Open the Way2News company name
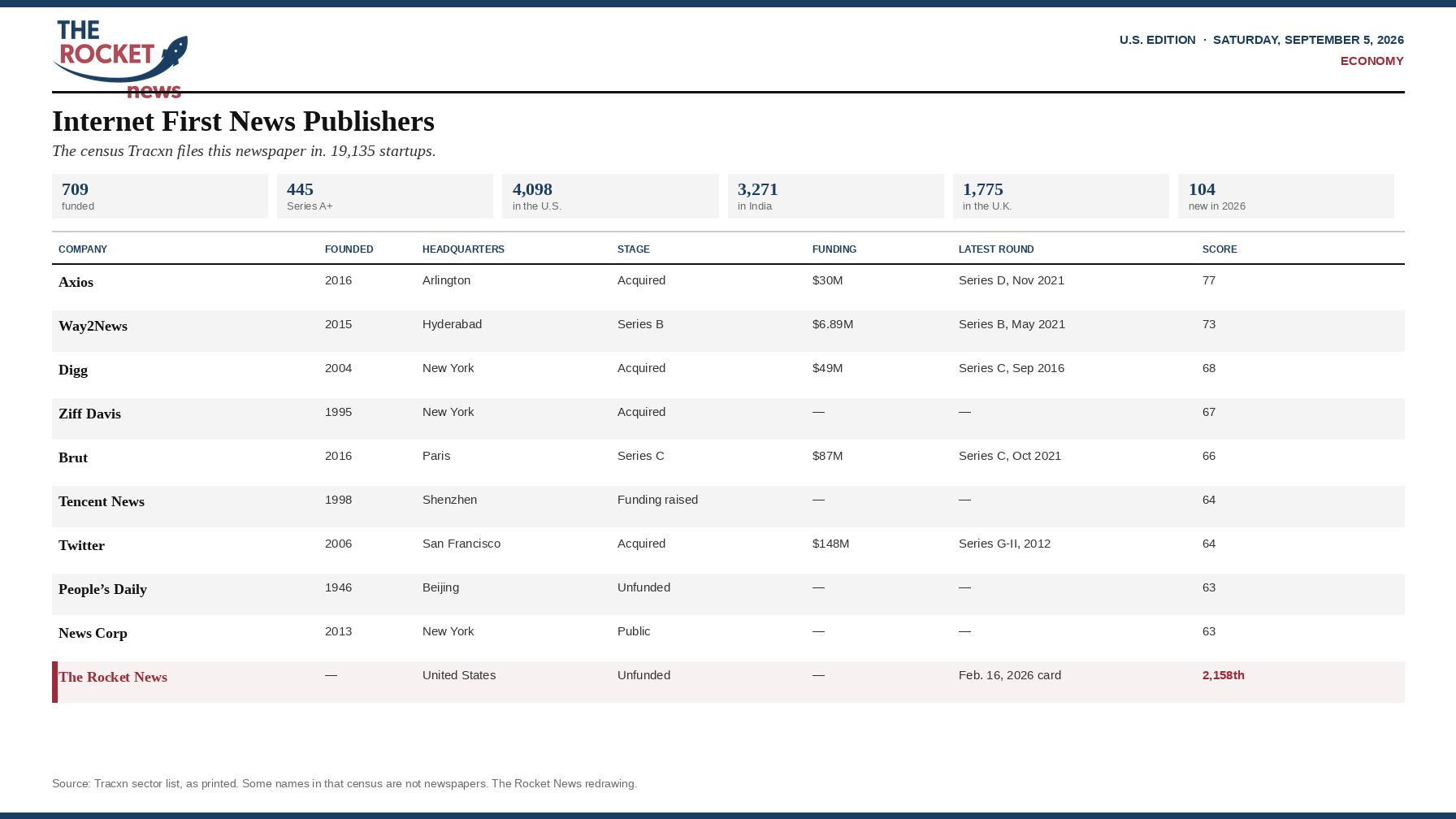The width and height of the screenshot is (1456, 819). (93, 326)
